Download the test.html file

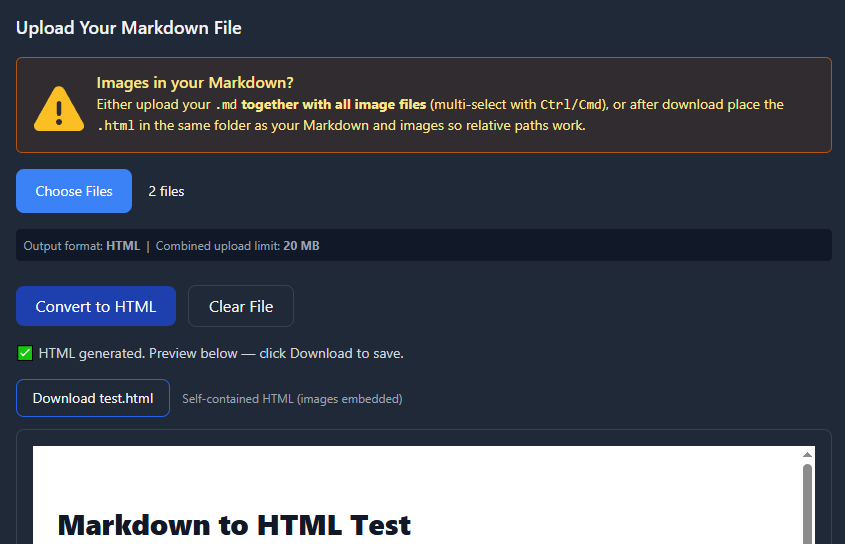[93, 398]
